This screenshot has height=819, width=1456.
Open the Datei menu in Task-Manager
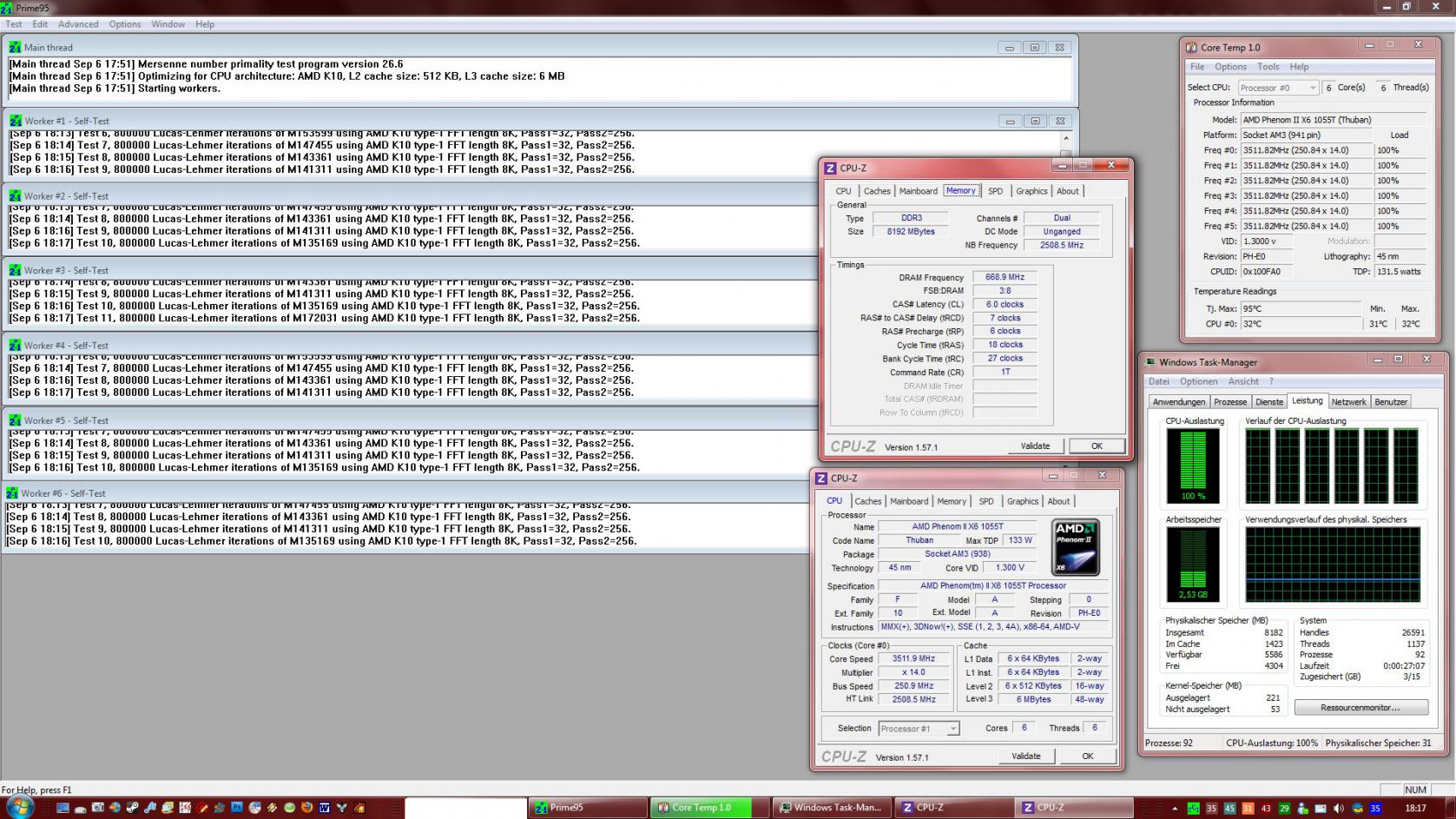click(x=1159, y=381)
